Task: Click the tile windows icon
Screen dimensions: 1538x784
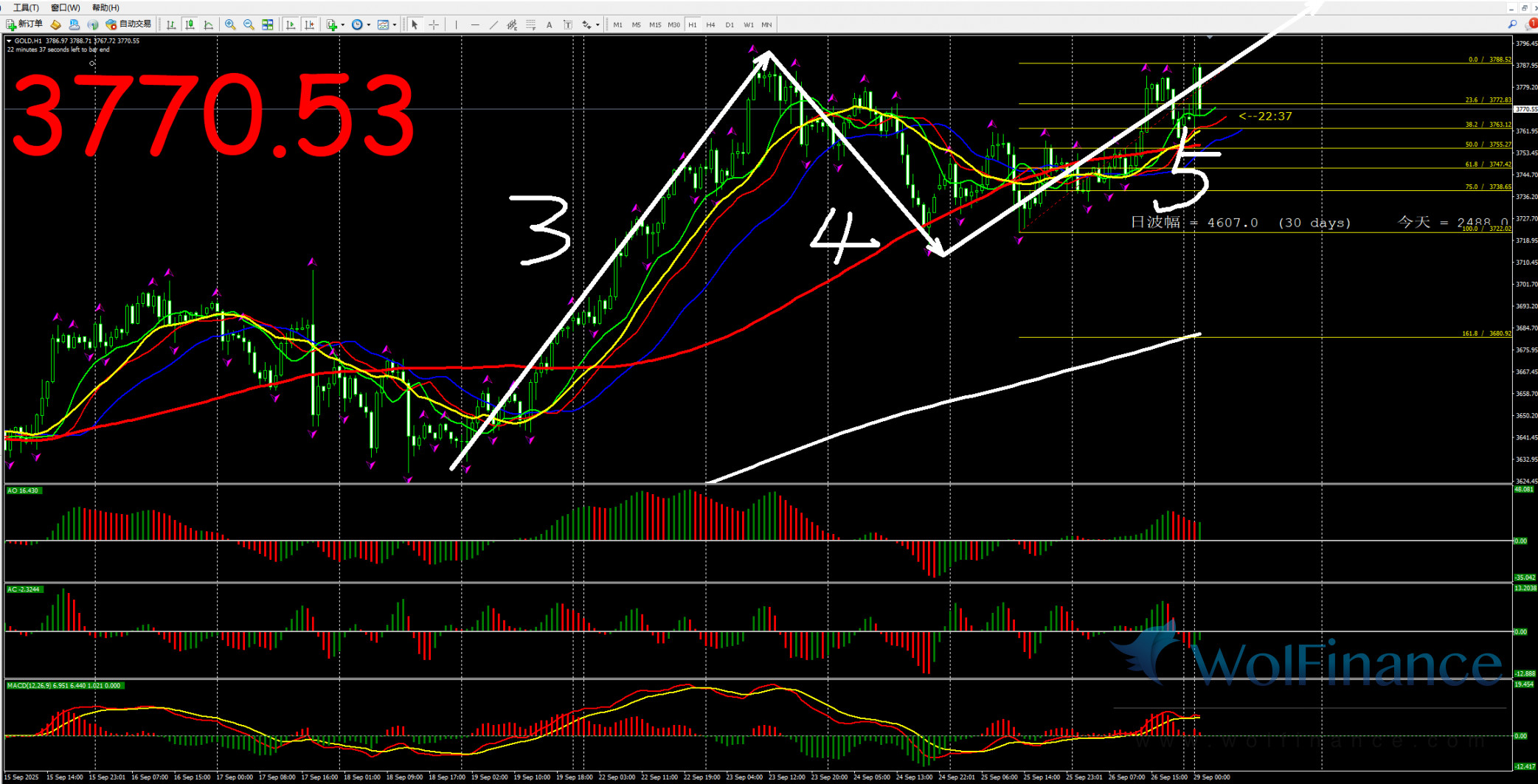Action: [x=268, y=24]
